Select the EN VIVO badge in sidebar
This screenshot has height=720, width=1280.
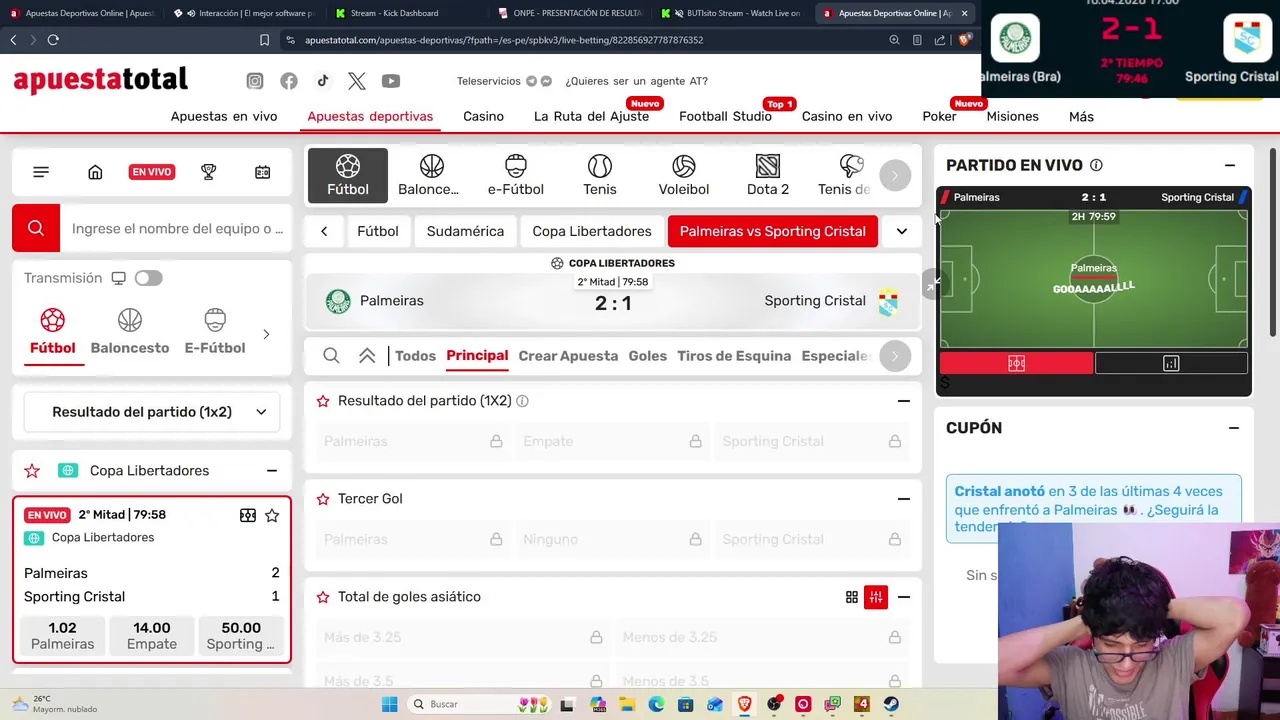click(x=152, y=172)
